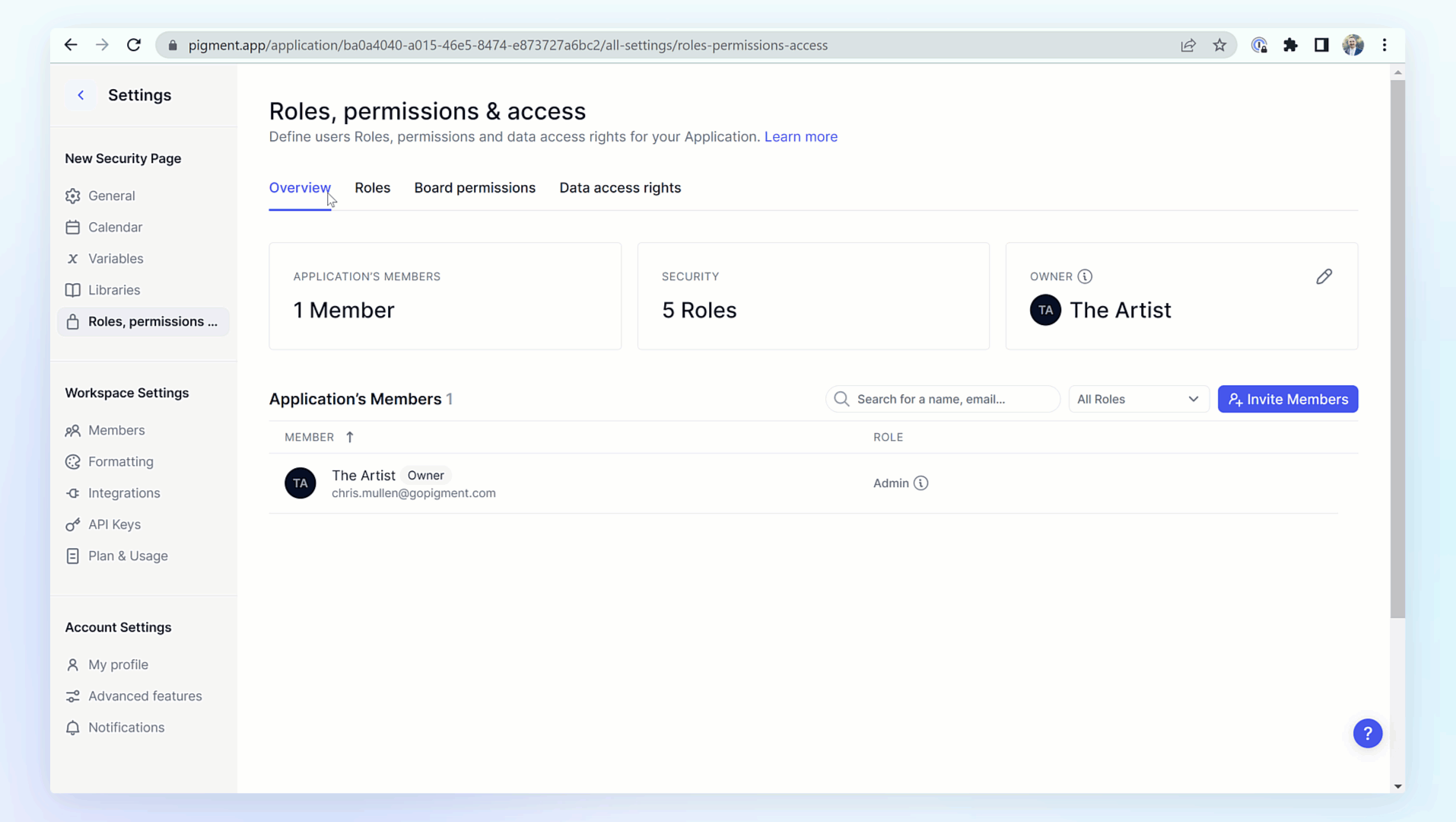Expand the All Roles filter dropdown

1139,399
